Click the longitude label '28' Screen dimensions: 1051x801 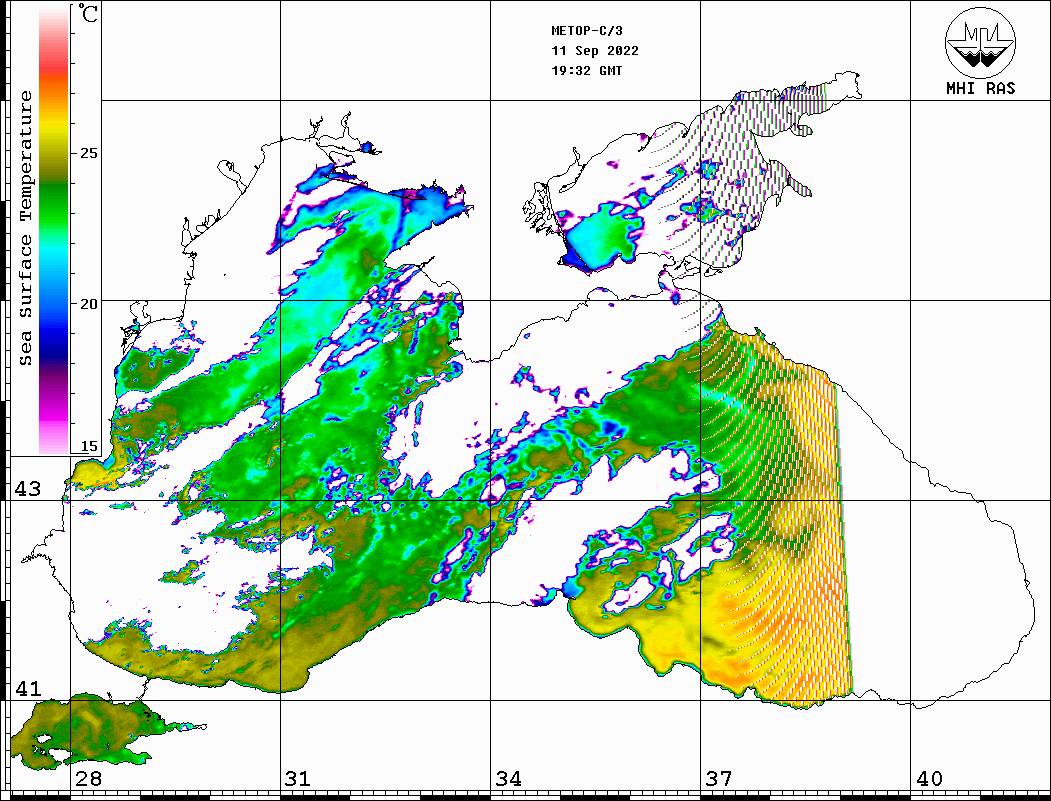click(x=88, y=778)
